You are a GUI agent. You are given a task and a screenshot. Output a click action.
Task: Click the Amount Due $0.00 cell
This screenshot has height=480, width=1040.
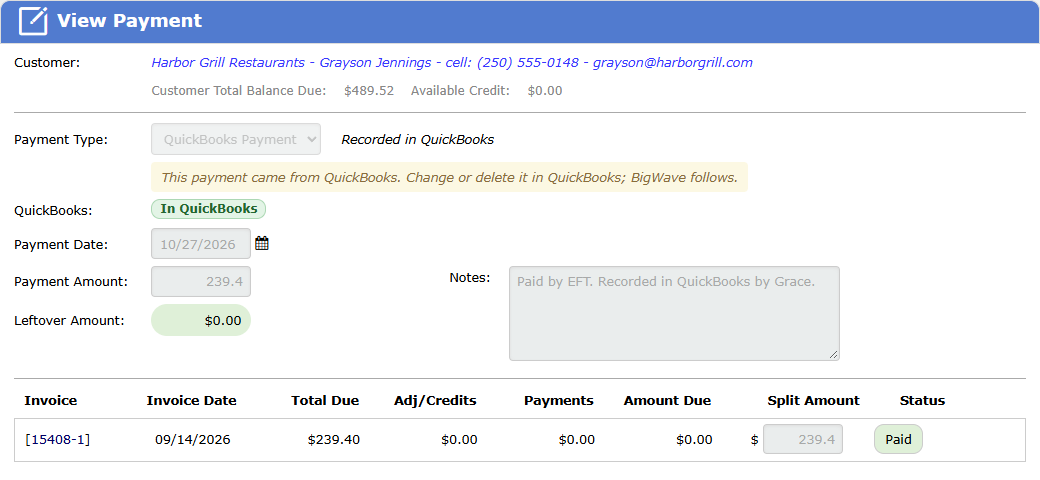point(694,439)
